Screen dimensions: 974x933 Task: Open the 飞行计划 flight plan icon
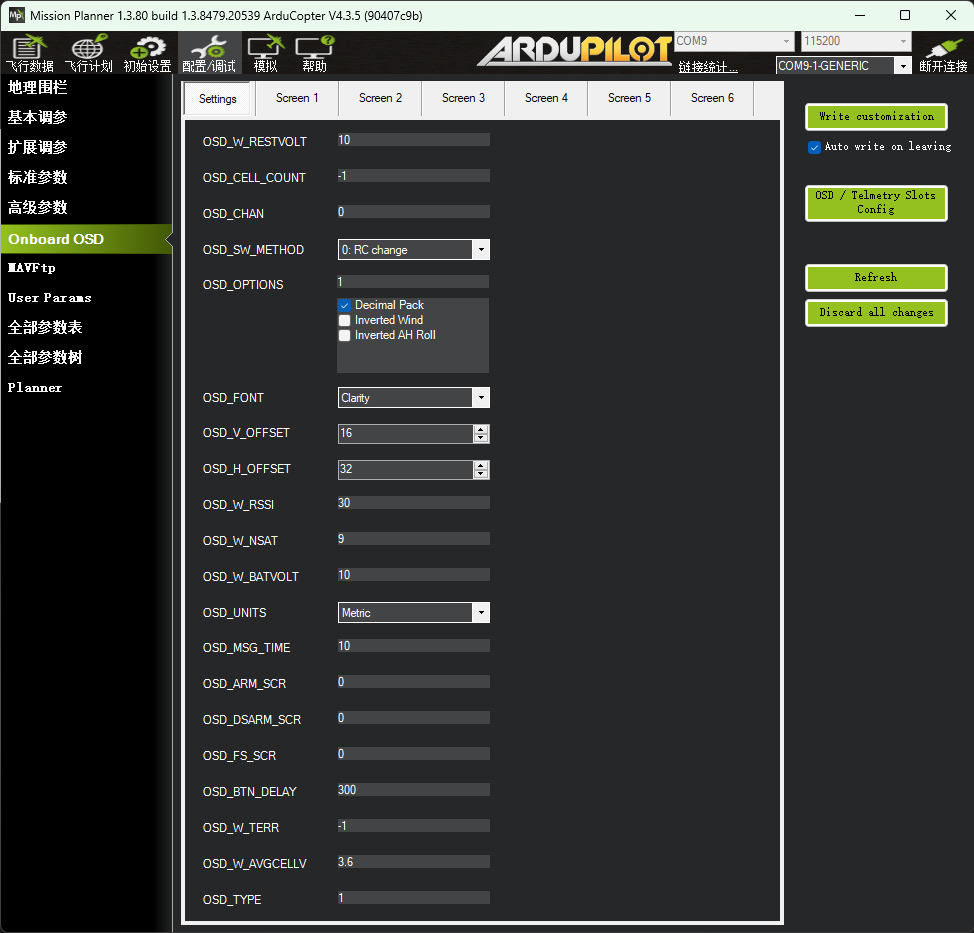(88, 53)
